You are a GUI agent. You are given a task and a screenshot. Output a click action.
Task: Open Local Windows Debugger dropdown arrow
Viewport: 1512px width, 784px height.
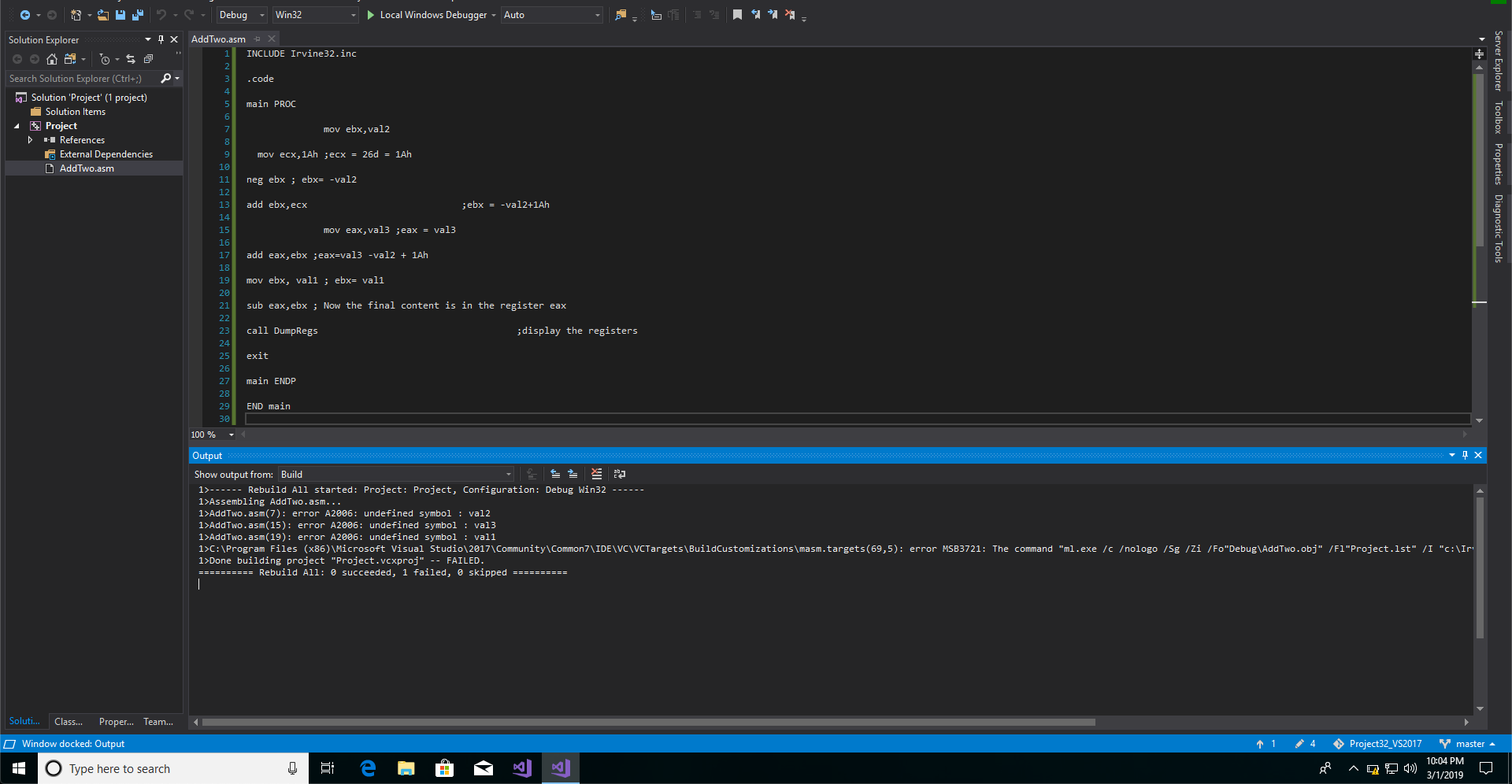494,15
